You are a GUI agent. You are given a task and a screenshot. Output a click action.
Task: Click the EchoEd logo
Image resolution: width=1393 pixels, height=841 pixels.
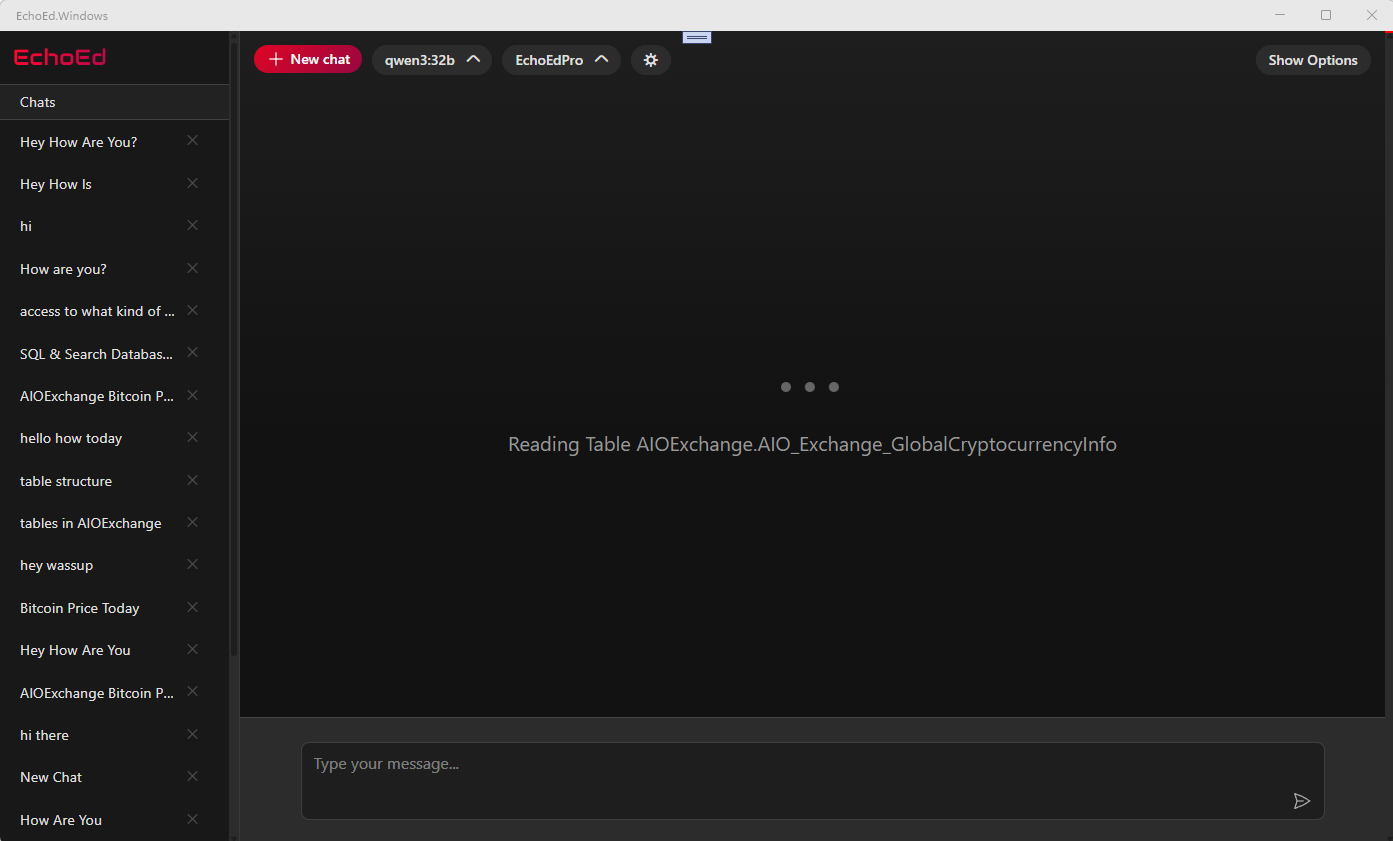[60, 58]
